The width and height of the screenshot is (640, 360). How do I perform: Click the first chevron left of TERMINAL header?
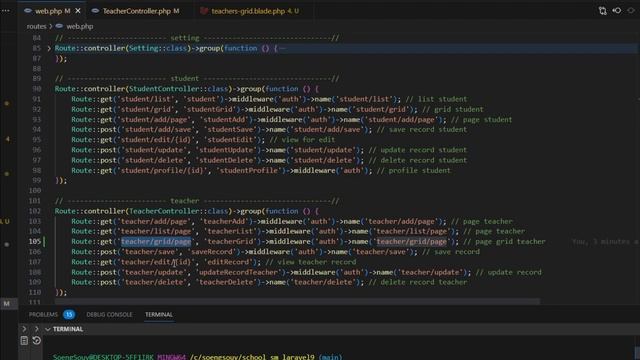(24, 329)
